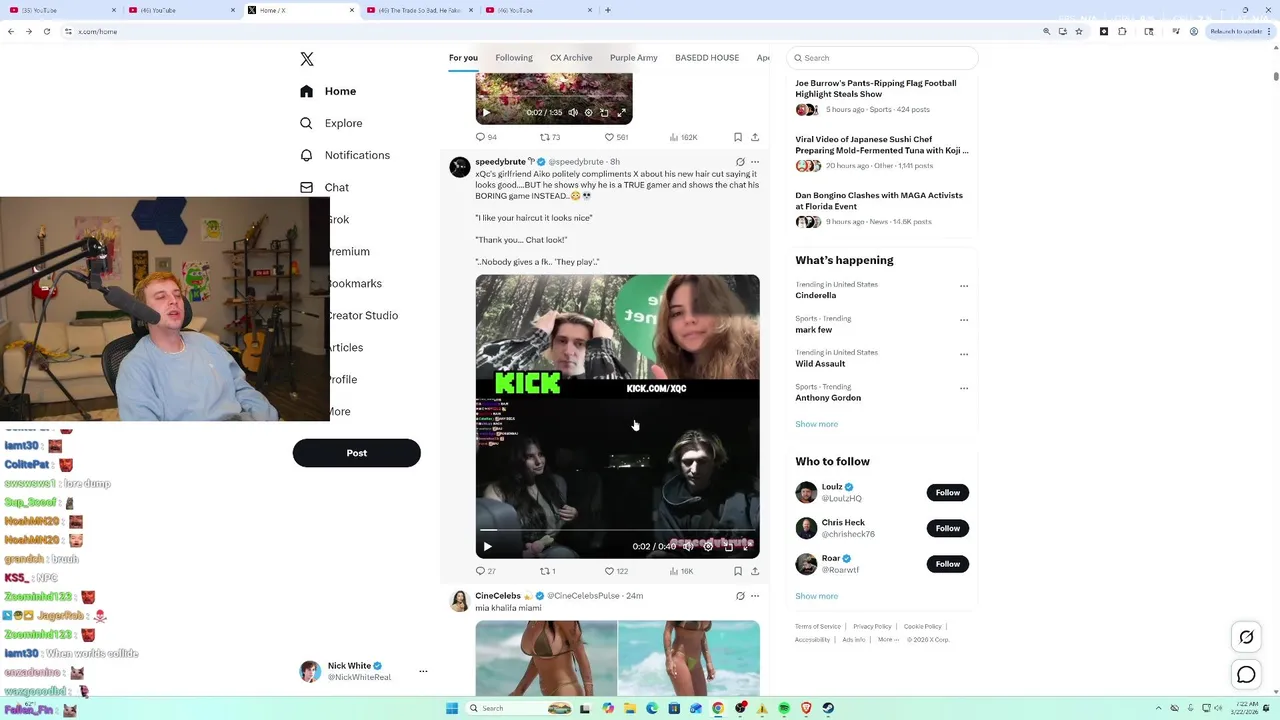This screenshot has width=1280, height=720.
Task: Mute the 1:35 video
Action: [573, 113]
